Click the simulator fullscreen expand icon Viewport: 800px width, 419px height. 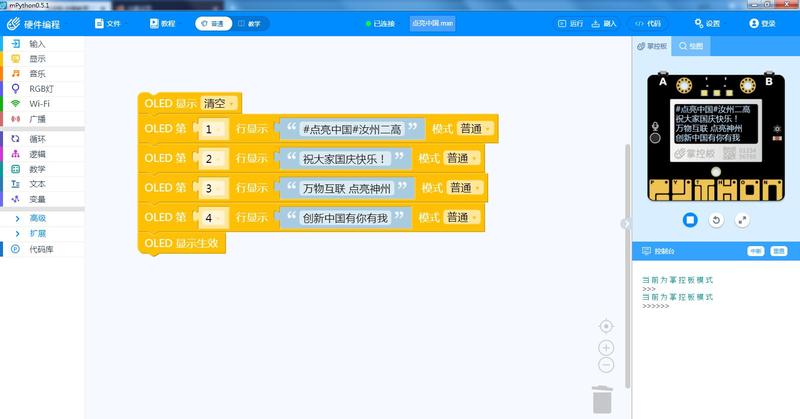point(742,219)
